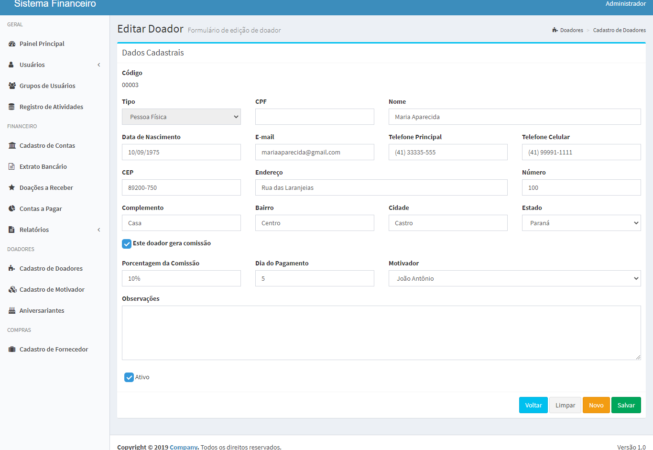Screen dimensions: 653x450
Task: Open the Motivador dropdown showing João Antônio
Action: click(514, 278)
